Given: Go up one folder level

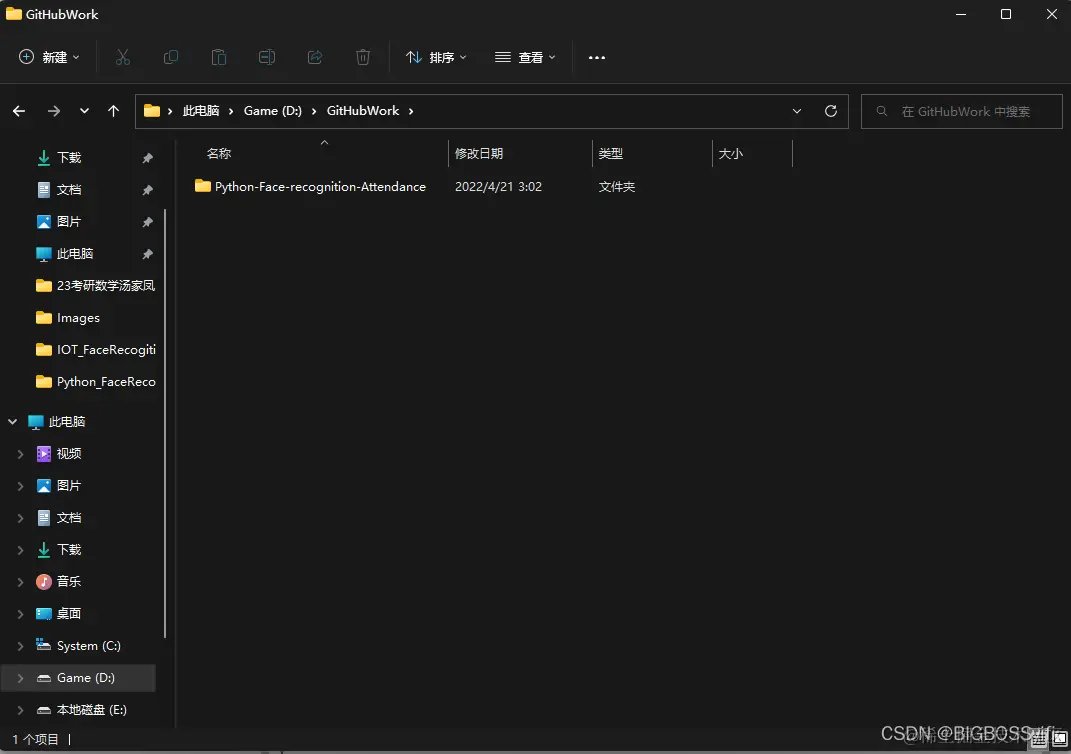Looking at the screenshot, I should tap(113, 111).
